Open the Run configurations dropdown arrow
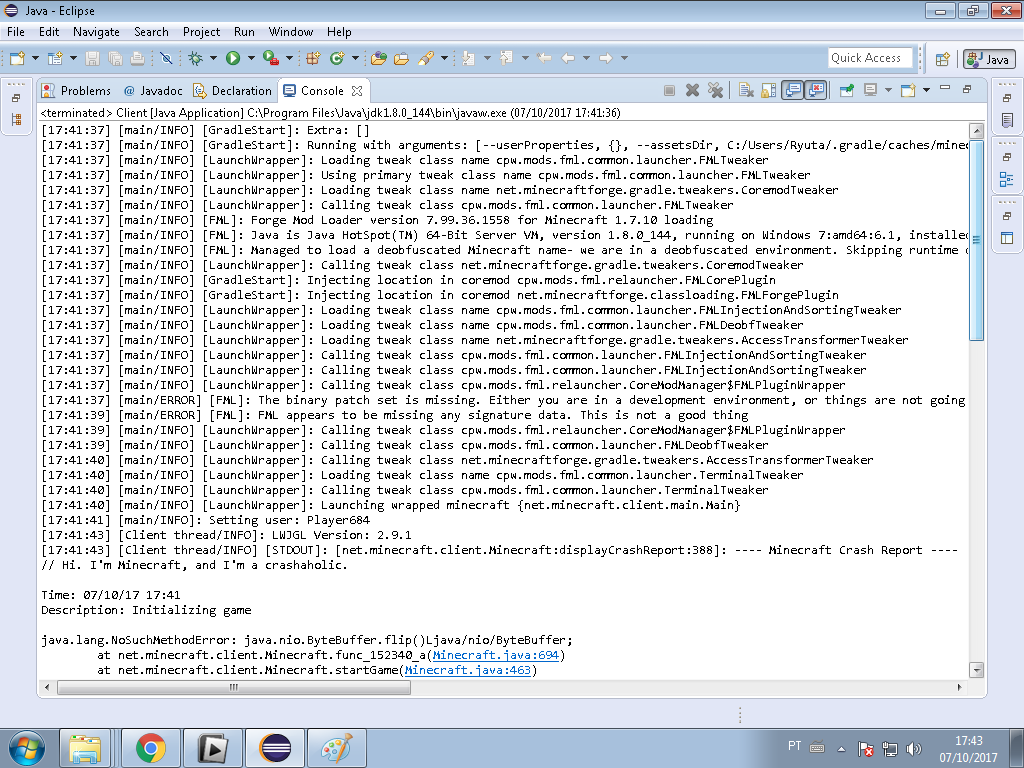Image resolution: width=1024 pixels, height=768 pixels. [x=251, y=58]
